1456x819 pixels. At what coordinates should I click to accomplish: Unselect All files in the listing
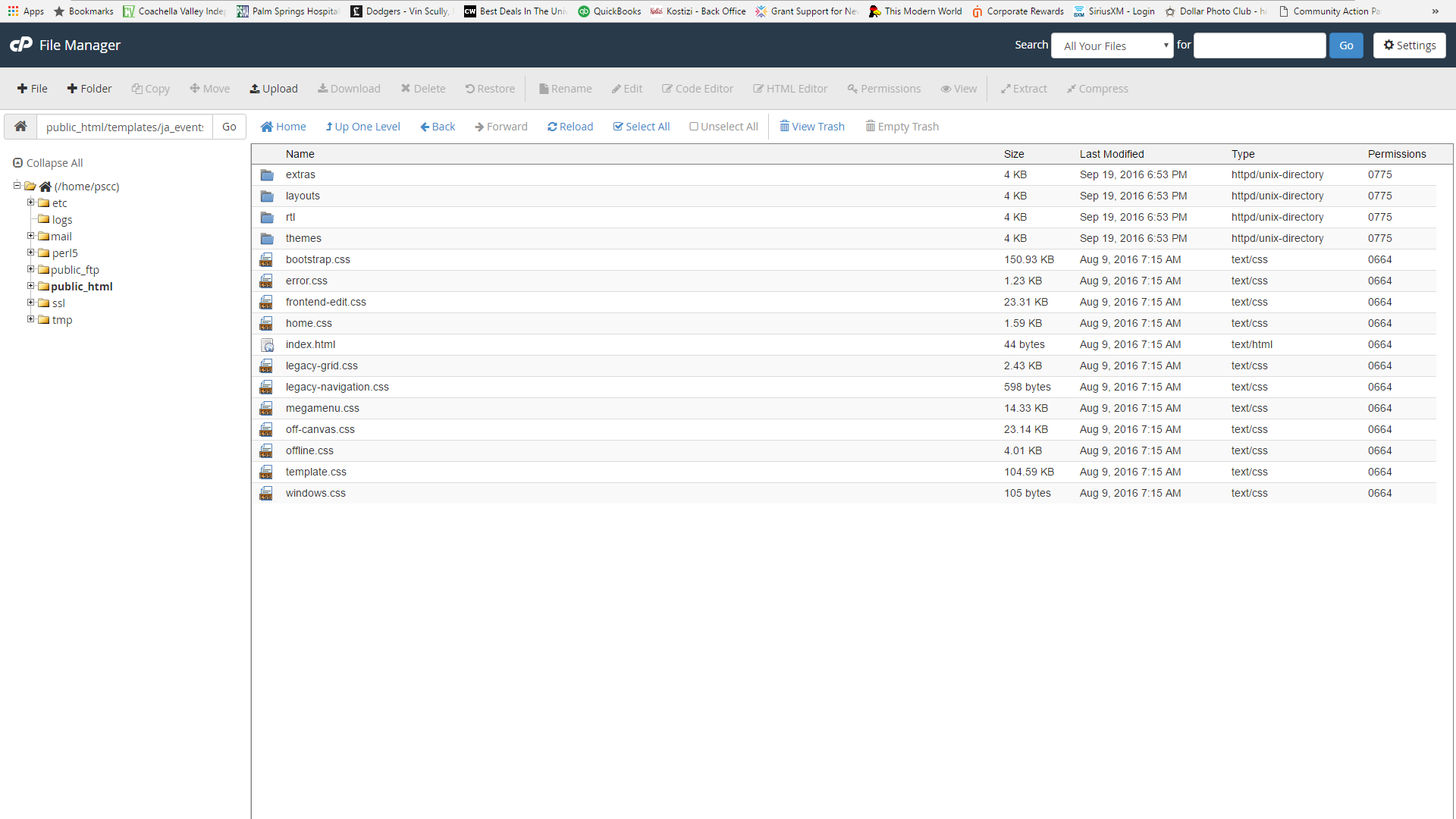click(x=723, y=126)
